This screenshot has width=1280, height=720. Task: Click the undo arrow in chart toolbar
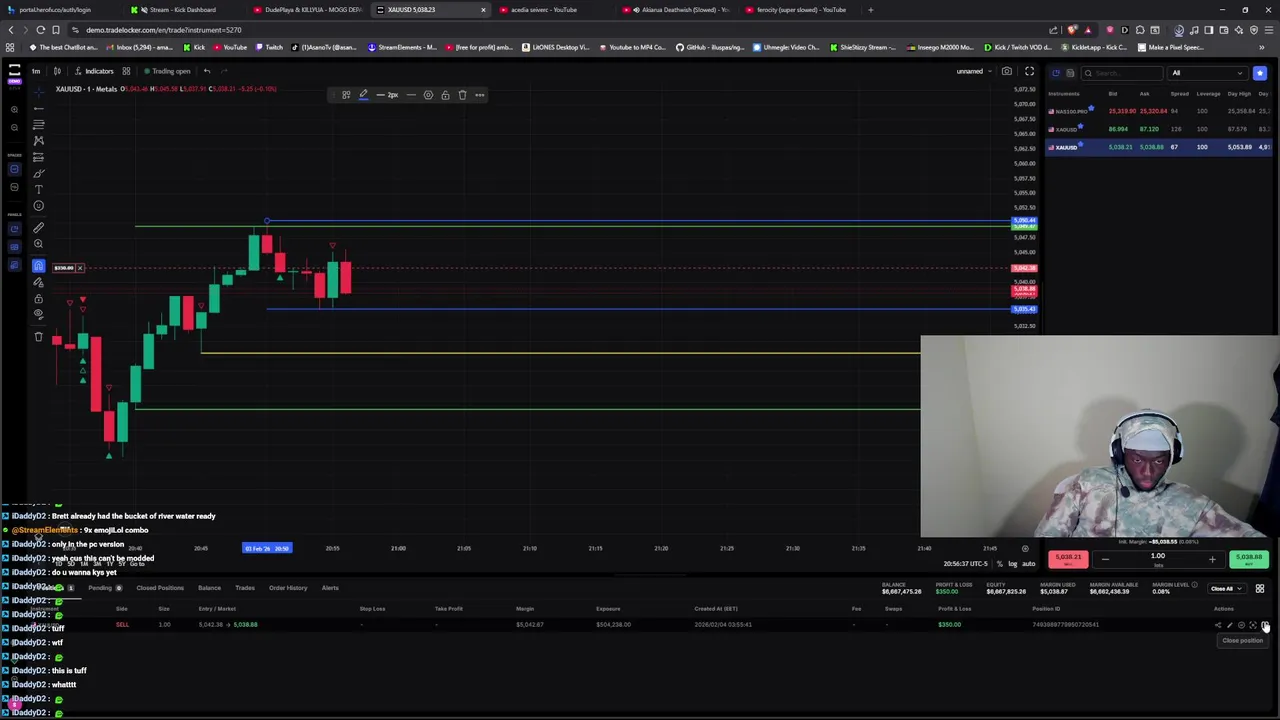coord(206,71)
